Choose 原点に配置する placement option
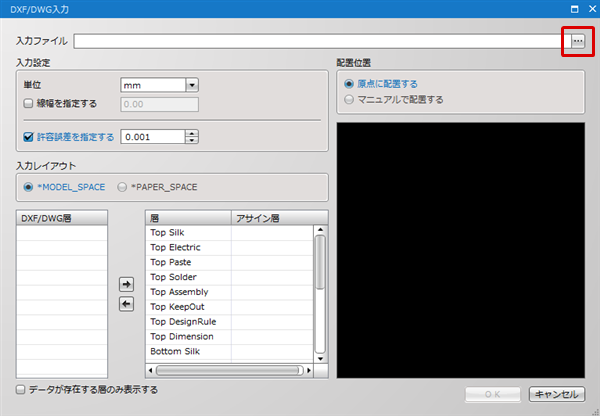 349,83
